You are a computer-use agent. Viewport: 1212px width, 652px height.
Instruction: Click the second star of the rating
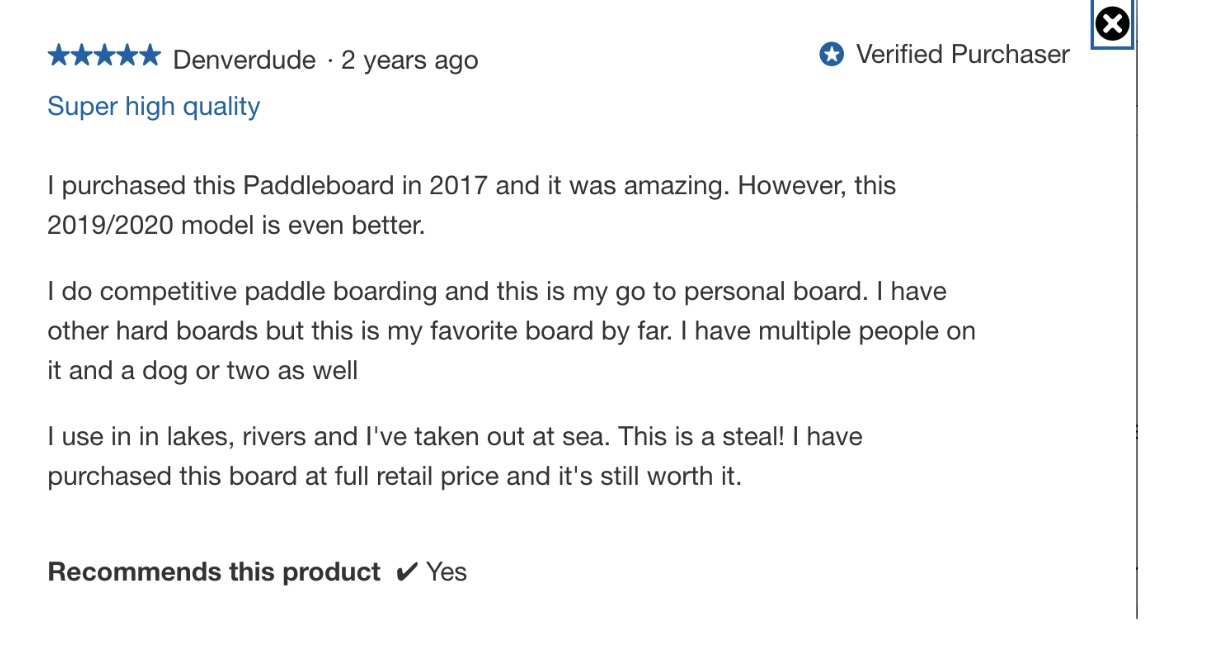pyautogui.click(x=81, y=56)
